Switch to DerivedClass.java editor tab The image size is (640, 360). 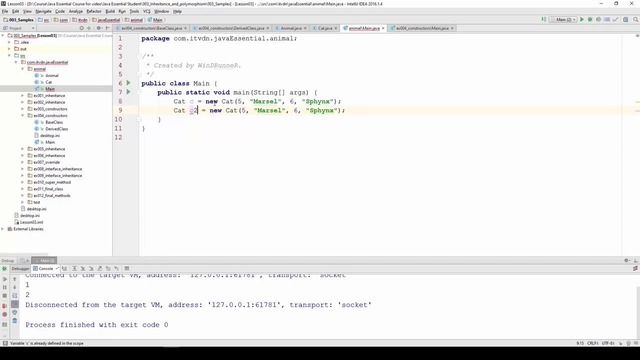coord(231,28)
